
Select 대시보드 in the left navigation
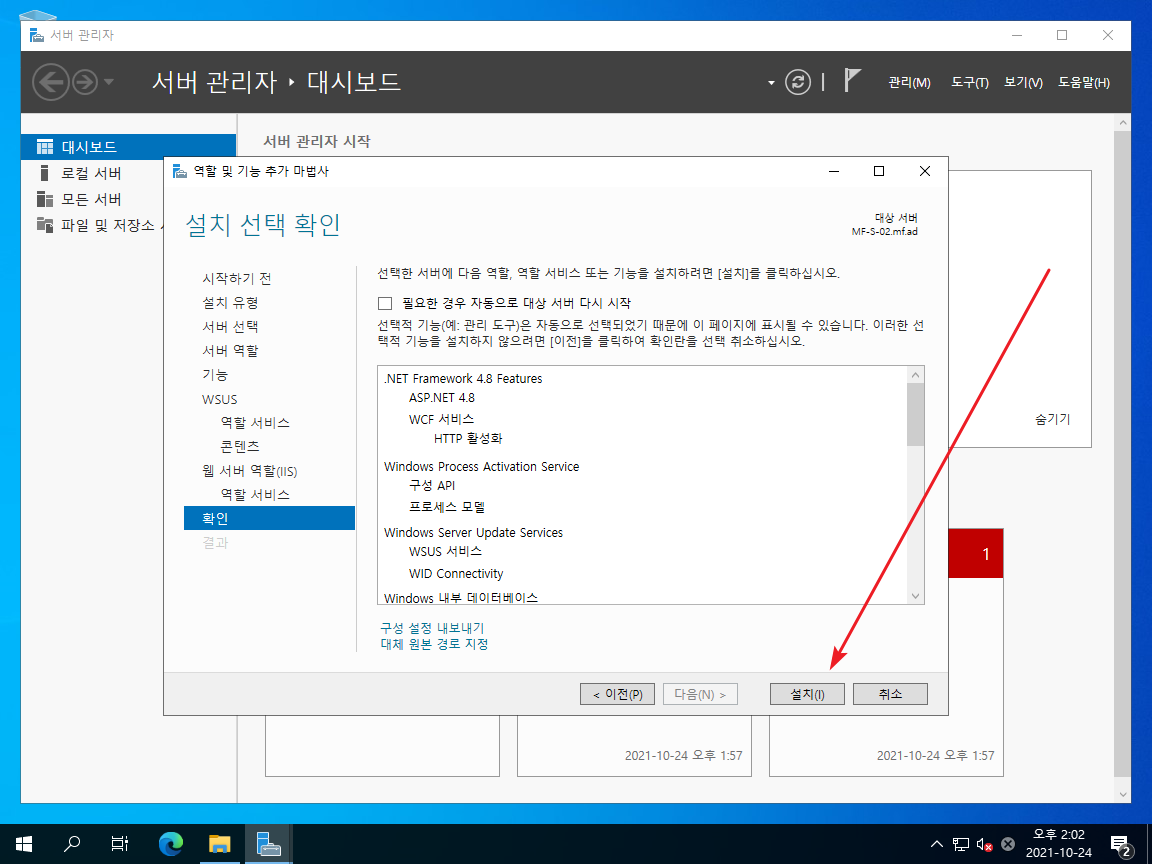point(129,147)
